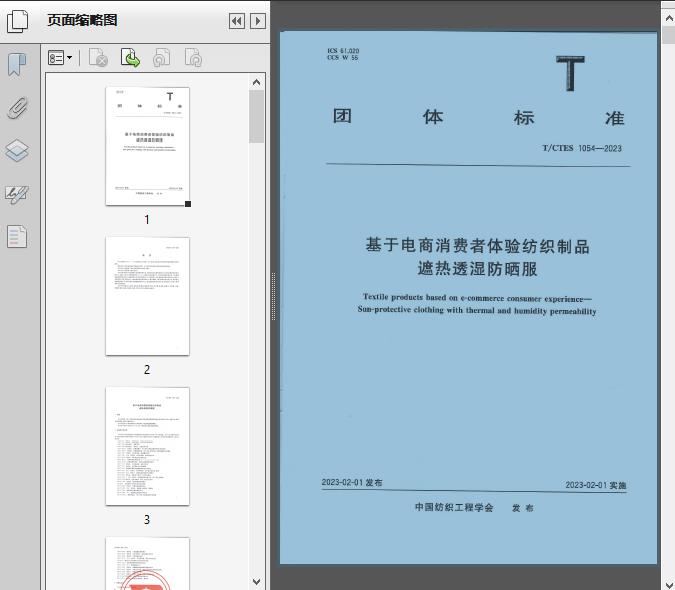Viewport: 675px width, 590px height.
Task: Click the extract pages green arrow icon
Action: [x=130, y=58]
